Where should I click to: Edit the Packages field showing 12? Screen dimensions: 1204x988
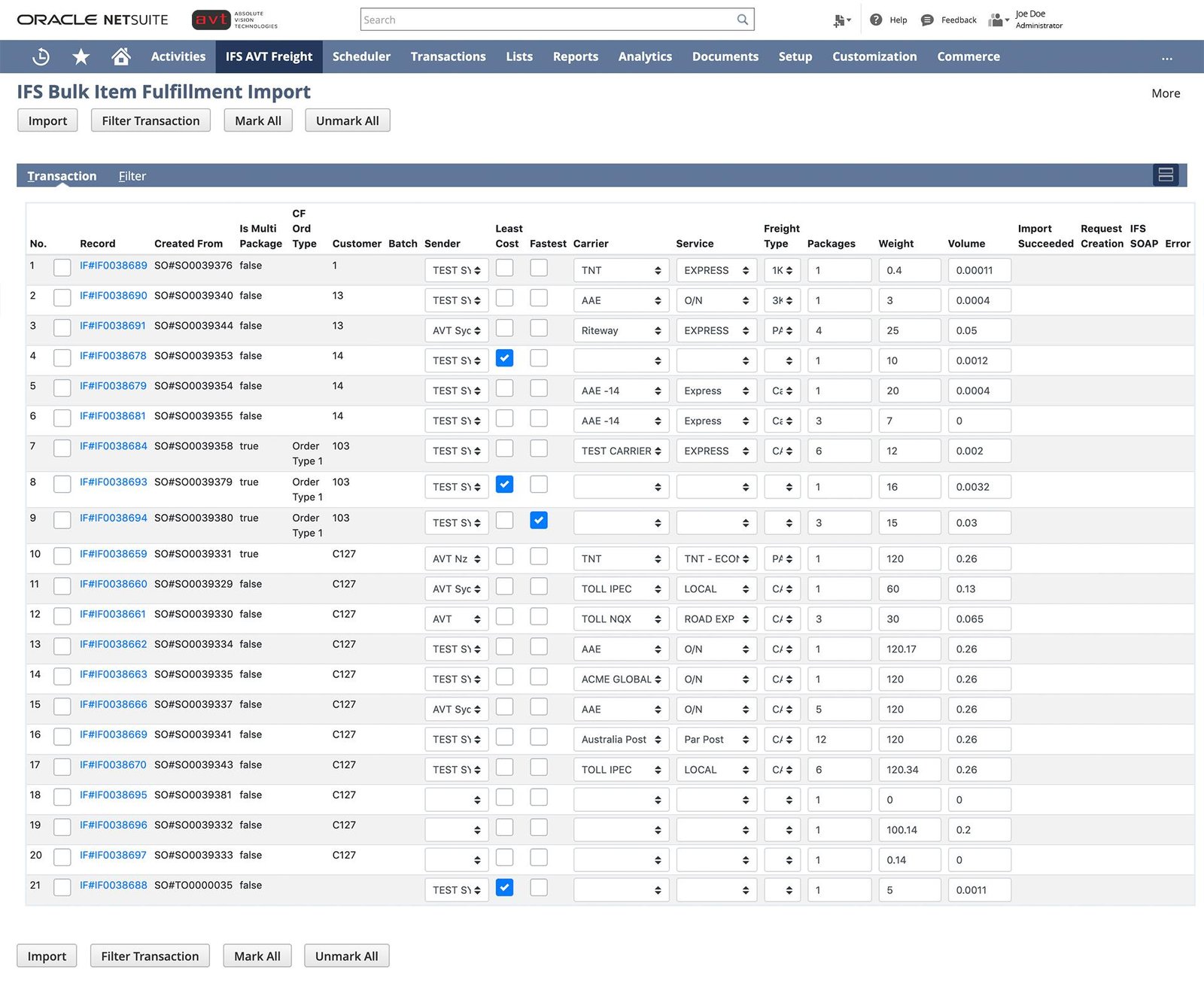[x=839, y=740]
